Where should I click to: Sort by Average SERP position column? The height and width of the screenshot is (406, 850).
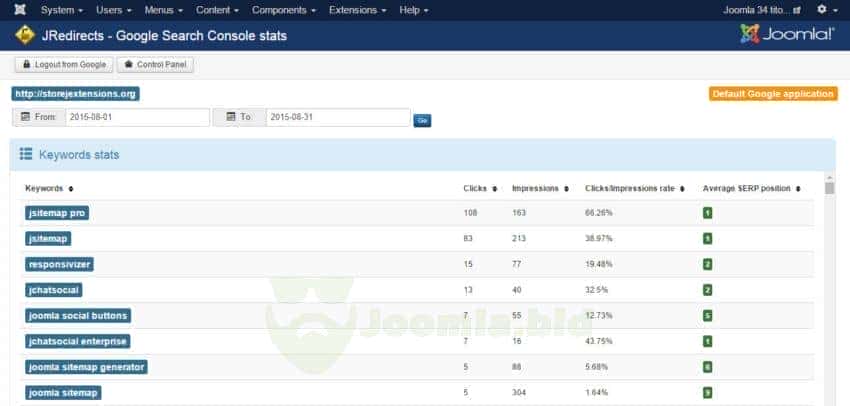click(x=751, y=189)
